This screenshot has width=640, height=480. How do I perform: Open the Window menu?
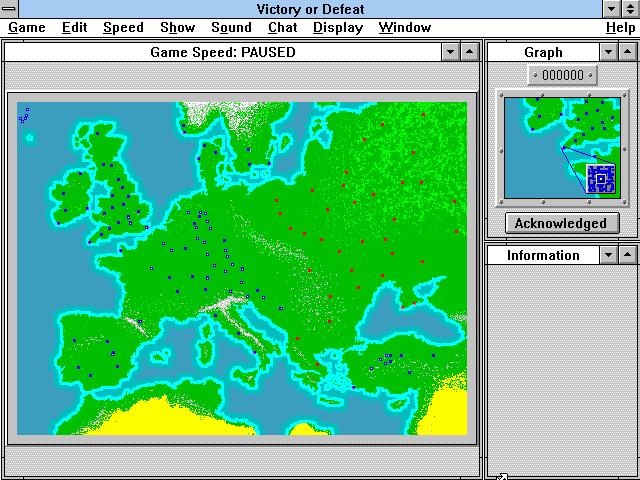[x=405, y=28]
